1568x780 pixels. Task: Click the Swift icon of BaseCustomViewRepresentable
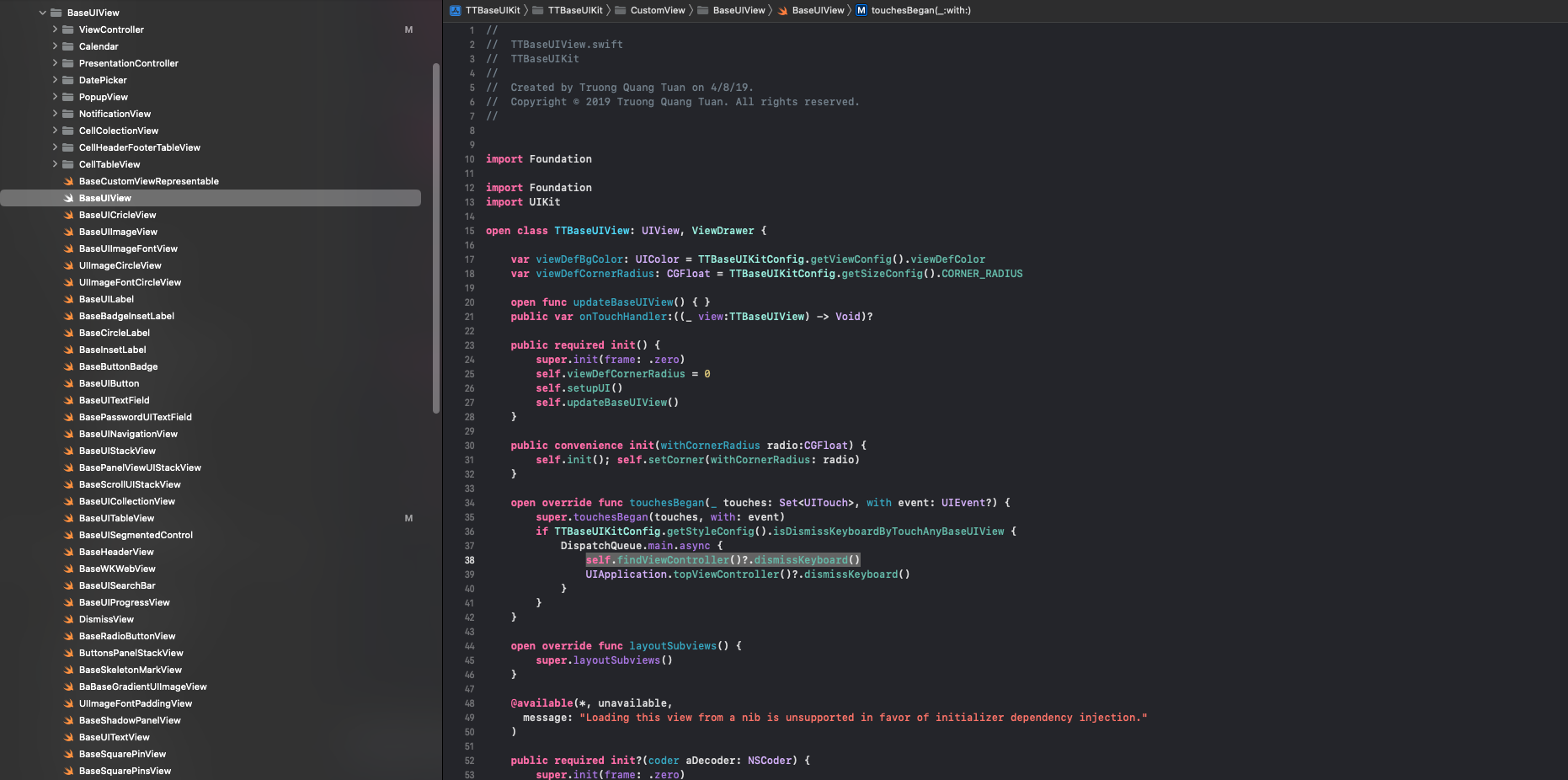(69, 181)
